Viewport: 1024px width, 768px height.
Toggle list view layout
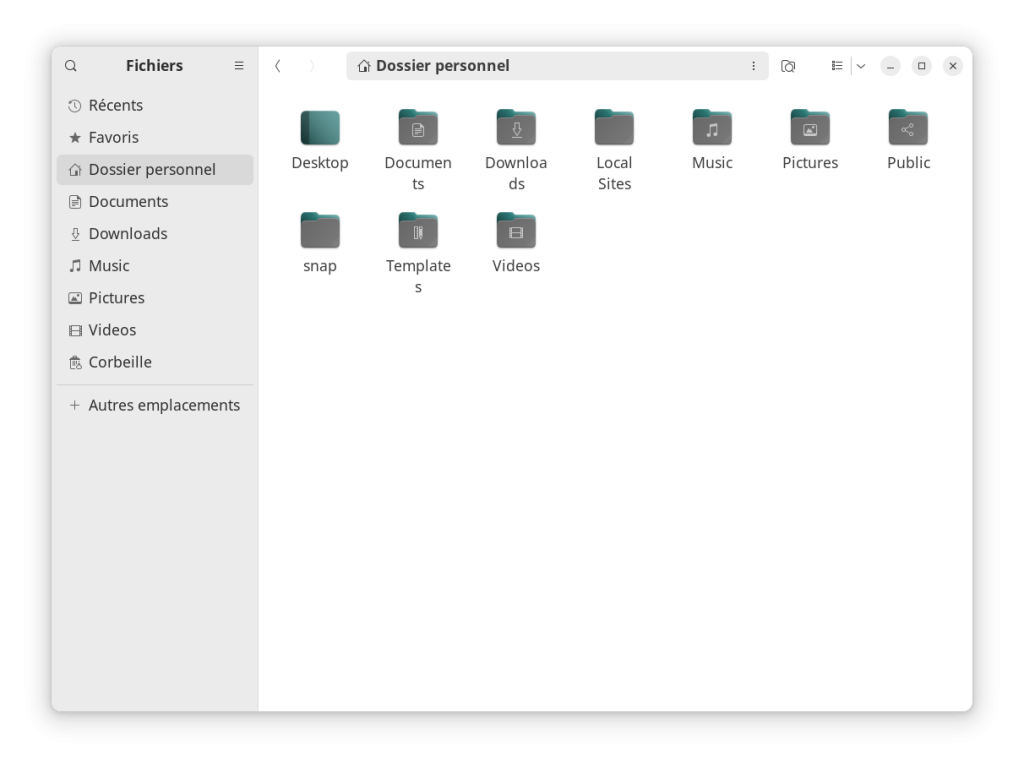[837, 66]
